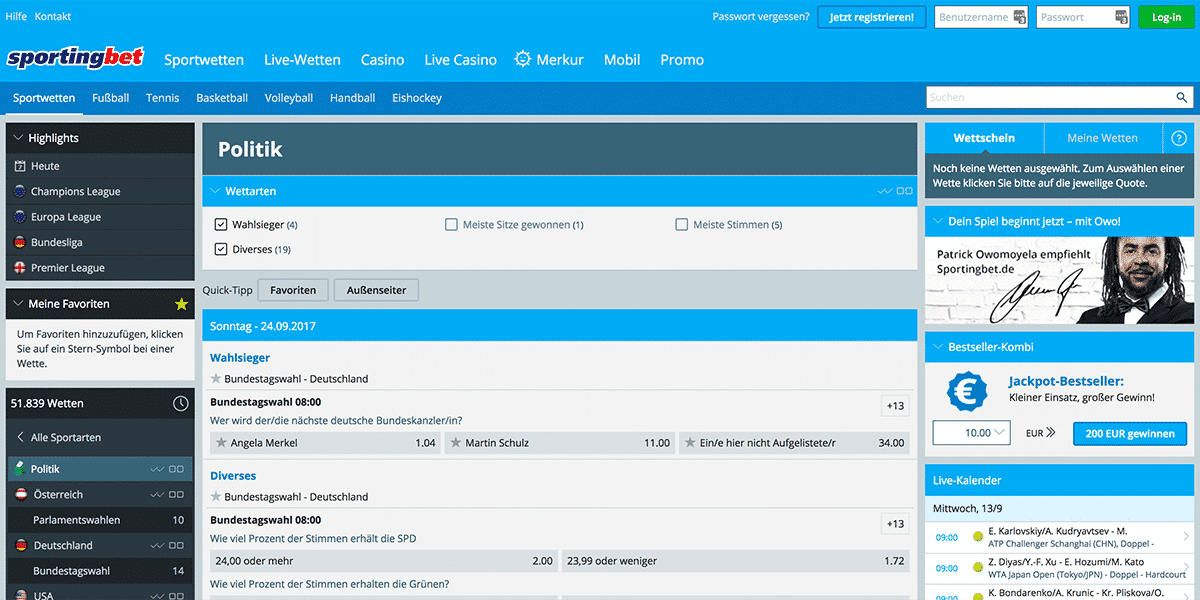The width and height of the screenshot is (1200, 600).
Task: Open the Eishockey sport tab
Action: pos(417,98)
